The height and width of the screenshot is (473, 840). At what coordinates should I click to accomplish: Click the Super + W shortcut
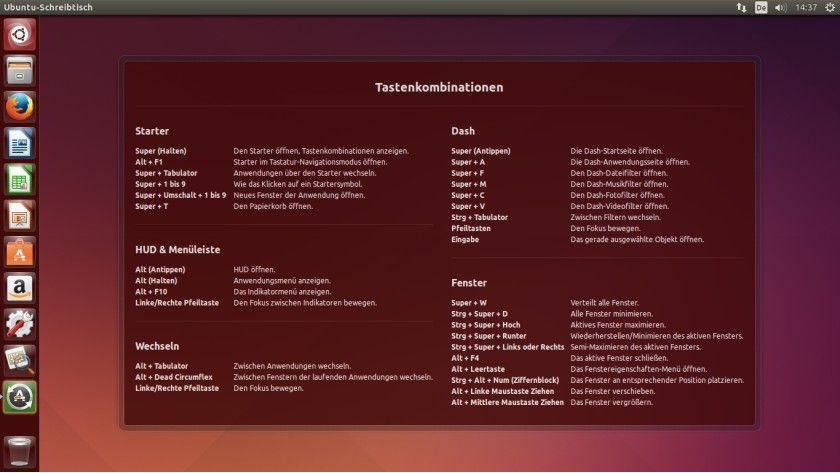tap(469, 303)
